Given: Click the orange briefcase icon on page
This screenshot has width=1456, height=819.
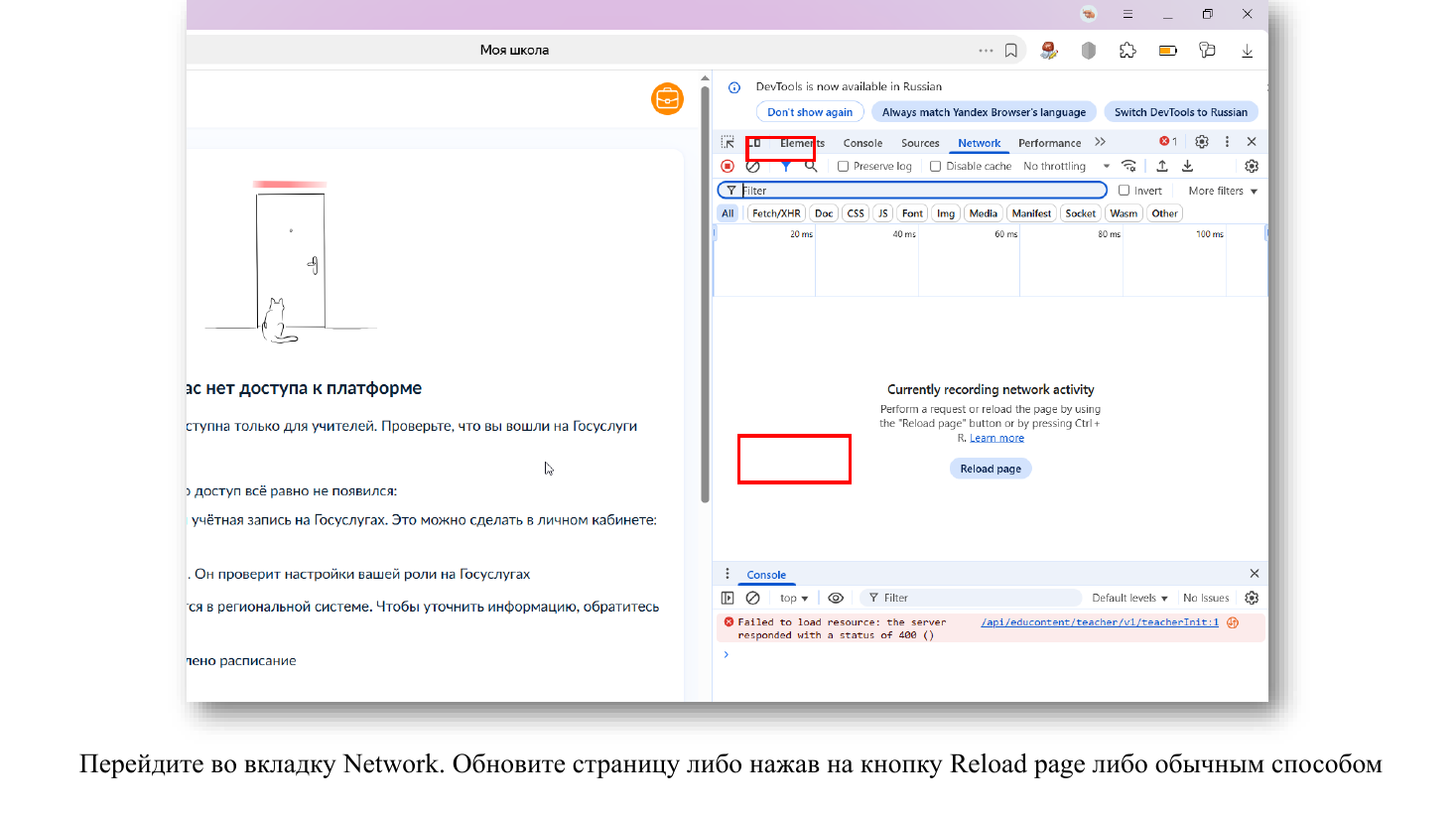Looking at the screenshot, I should tap(667, 98).
